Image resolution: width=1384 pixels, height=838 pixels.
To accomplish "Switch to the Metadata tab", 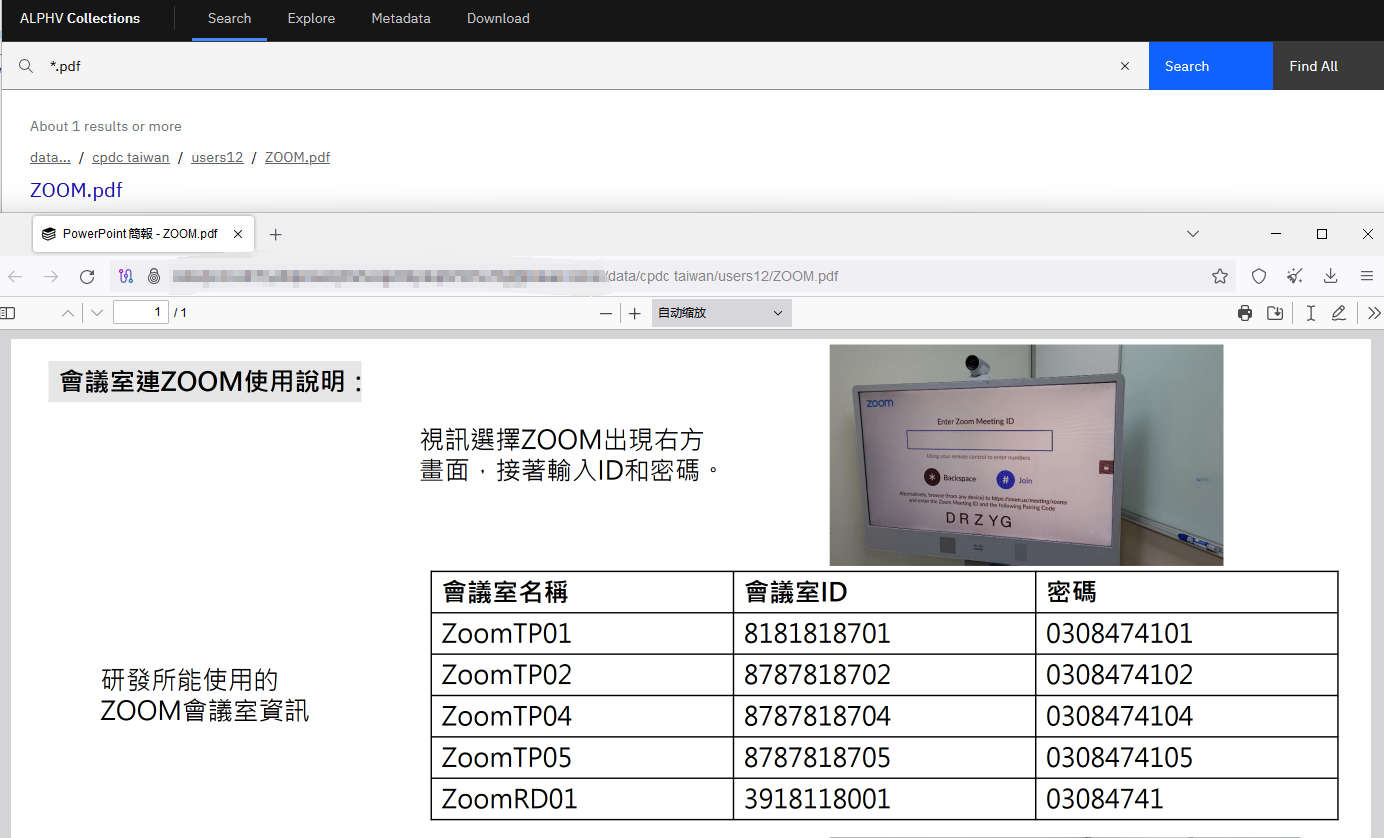I will pyautogui.click(x=401, y=19).
